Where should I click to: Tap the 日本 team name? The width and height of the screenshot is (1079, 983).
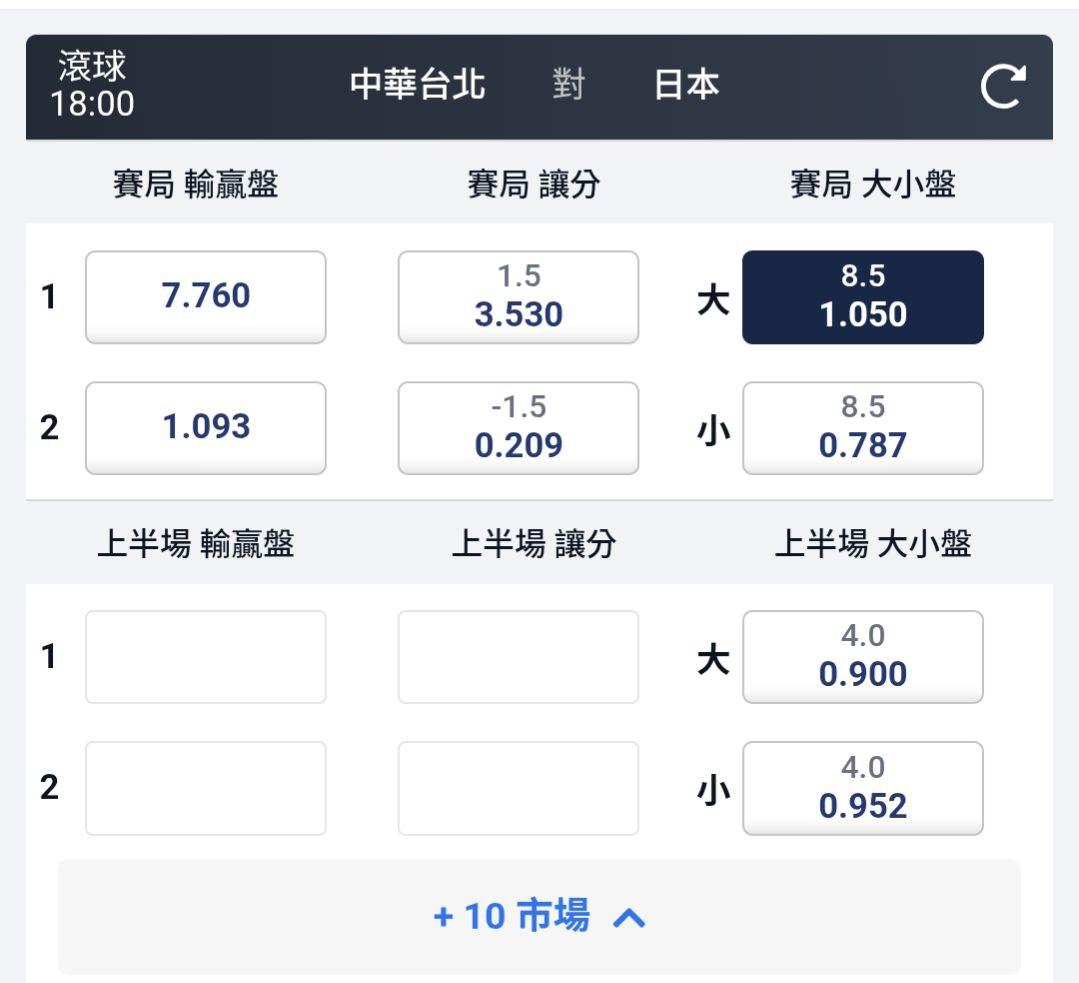tap(686, 86)
